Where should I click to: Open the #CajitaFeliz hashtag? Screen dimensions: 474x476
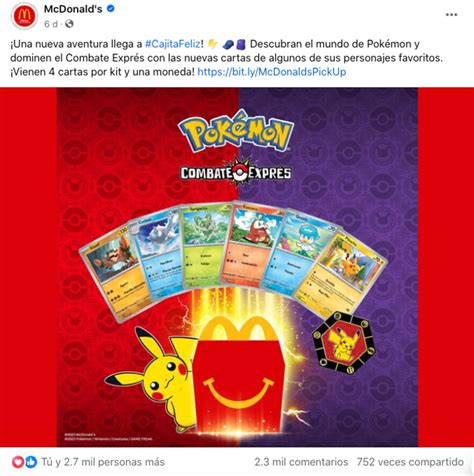click(173, 44)
